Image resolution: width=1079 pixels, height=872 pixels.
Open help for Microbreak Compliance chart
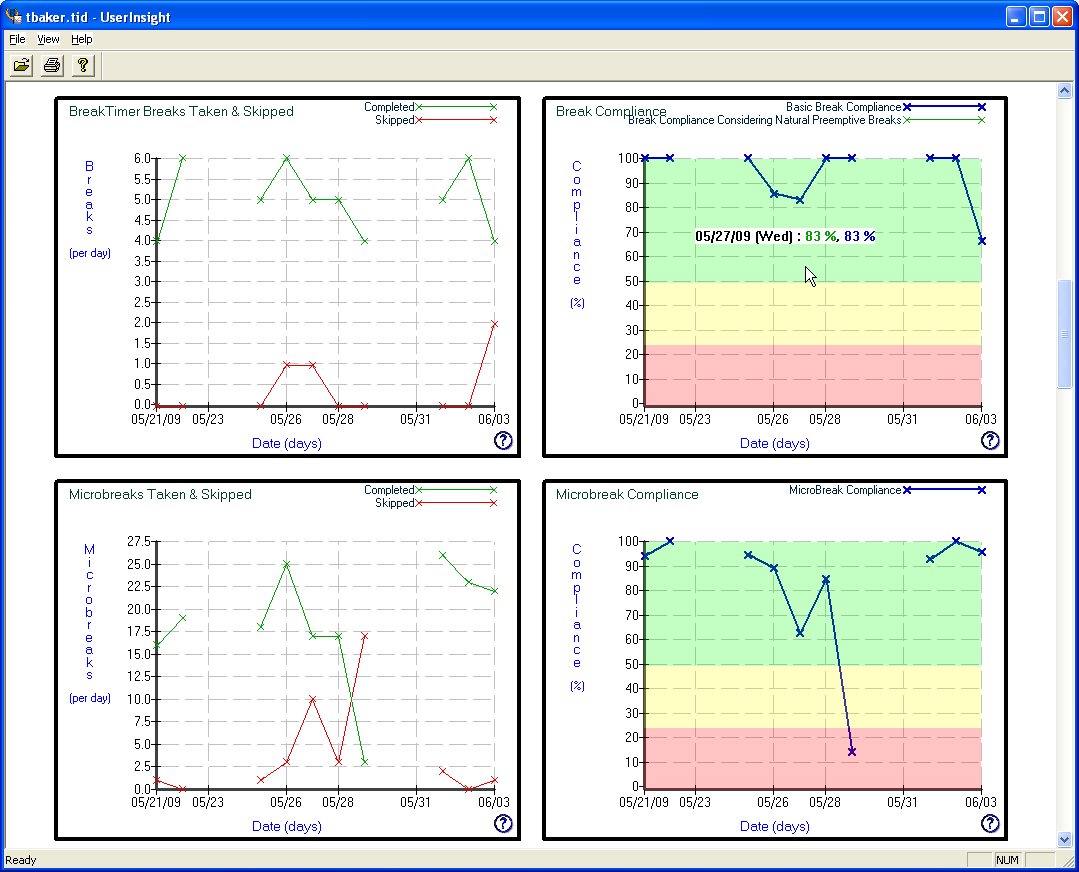coord(990,823)
